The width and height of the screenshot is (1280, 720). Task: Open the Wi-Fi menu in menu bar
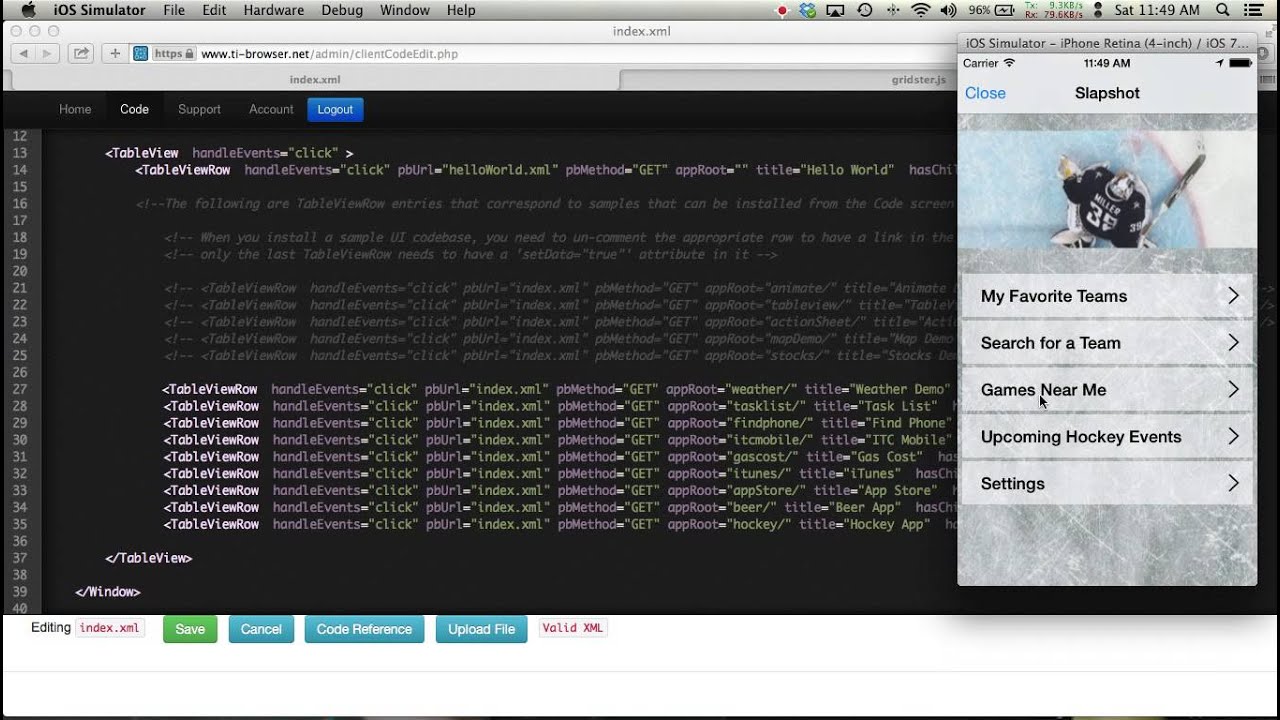[x=920, y=10]
